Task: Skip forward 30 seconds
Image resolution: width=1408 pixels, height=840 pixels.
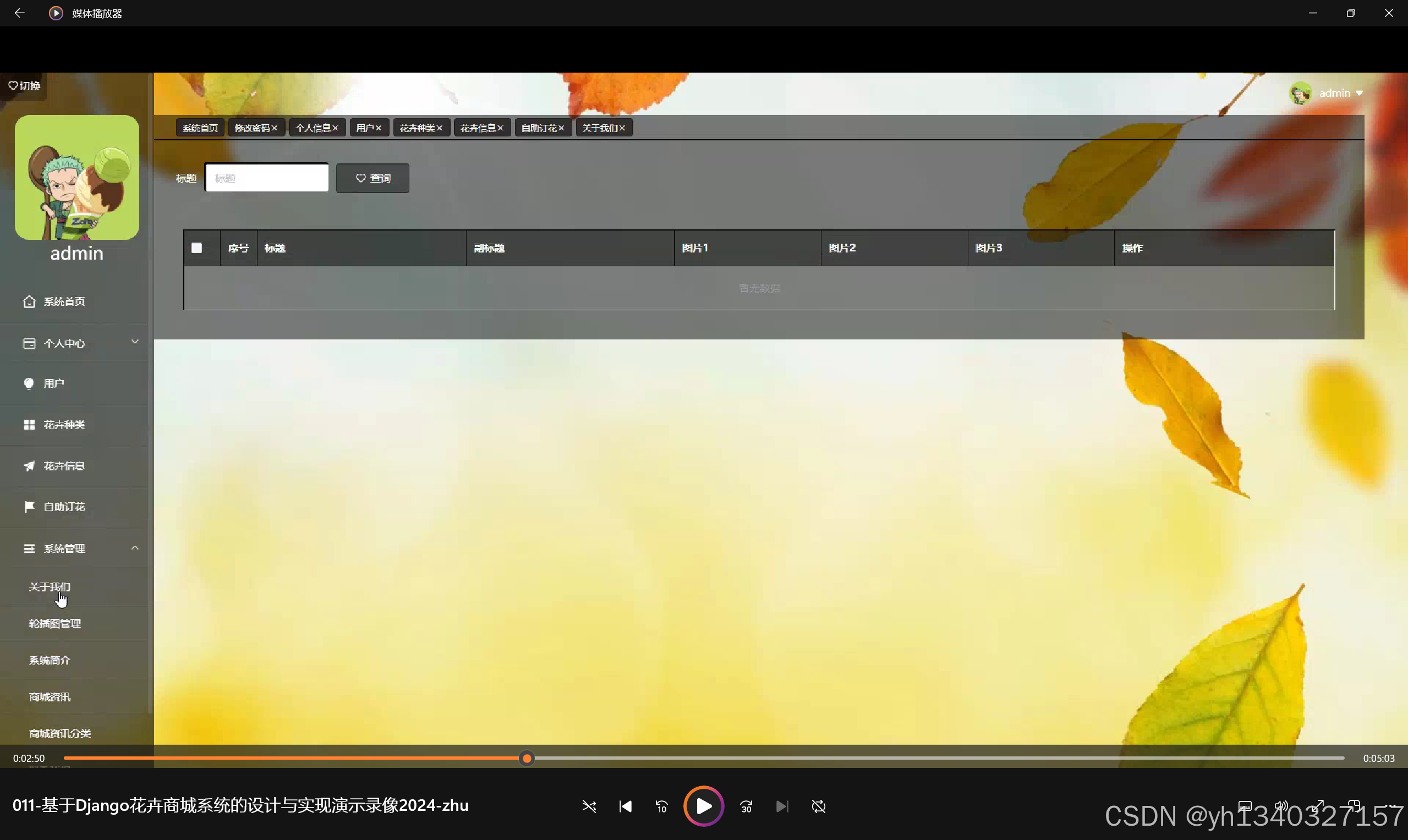Action: tap(746, 806)
